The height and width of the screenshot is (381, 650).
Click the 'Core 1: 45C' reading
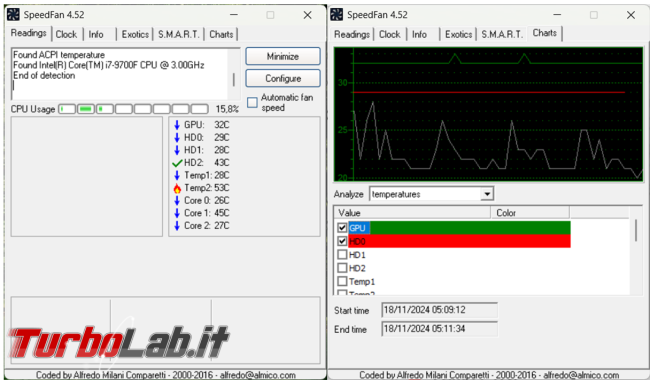point(206,213)
